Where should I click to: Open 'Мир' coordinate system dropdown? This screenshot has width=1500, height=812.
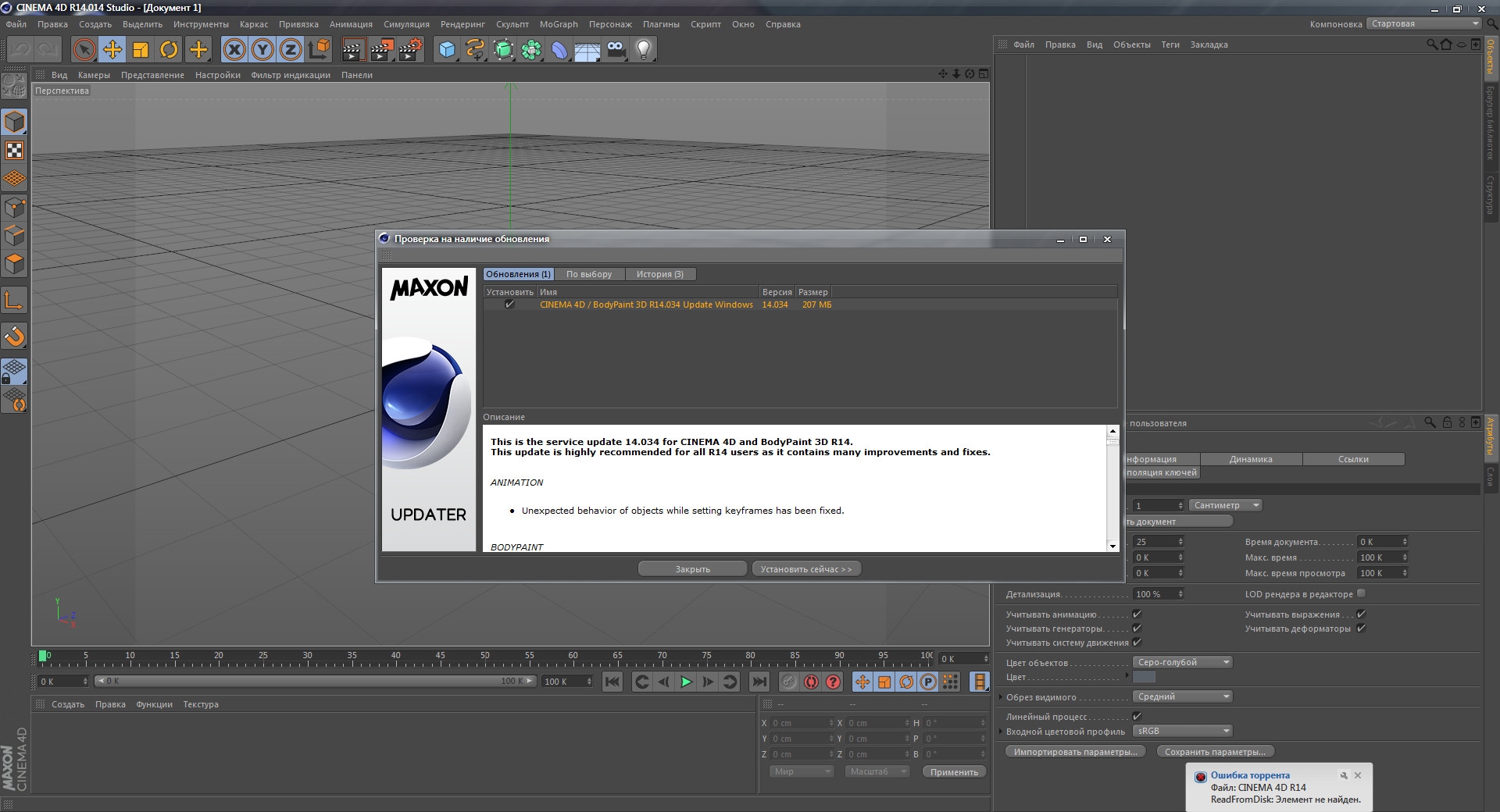[x=802, y=771]
